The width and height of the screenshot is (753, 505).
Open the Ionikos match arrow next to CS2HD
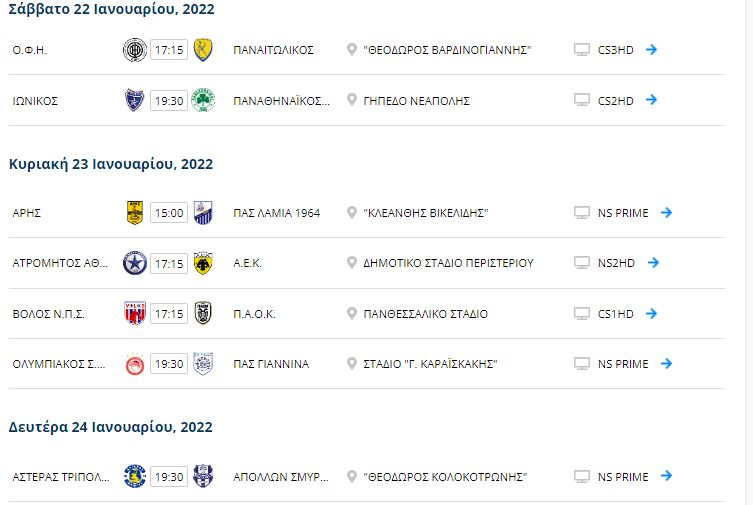pos(651,100)
